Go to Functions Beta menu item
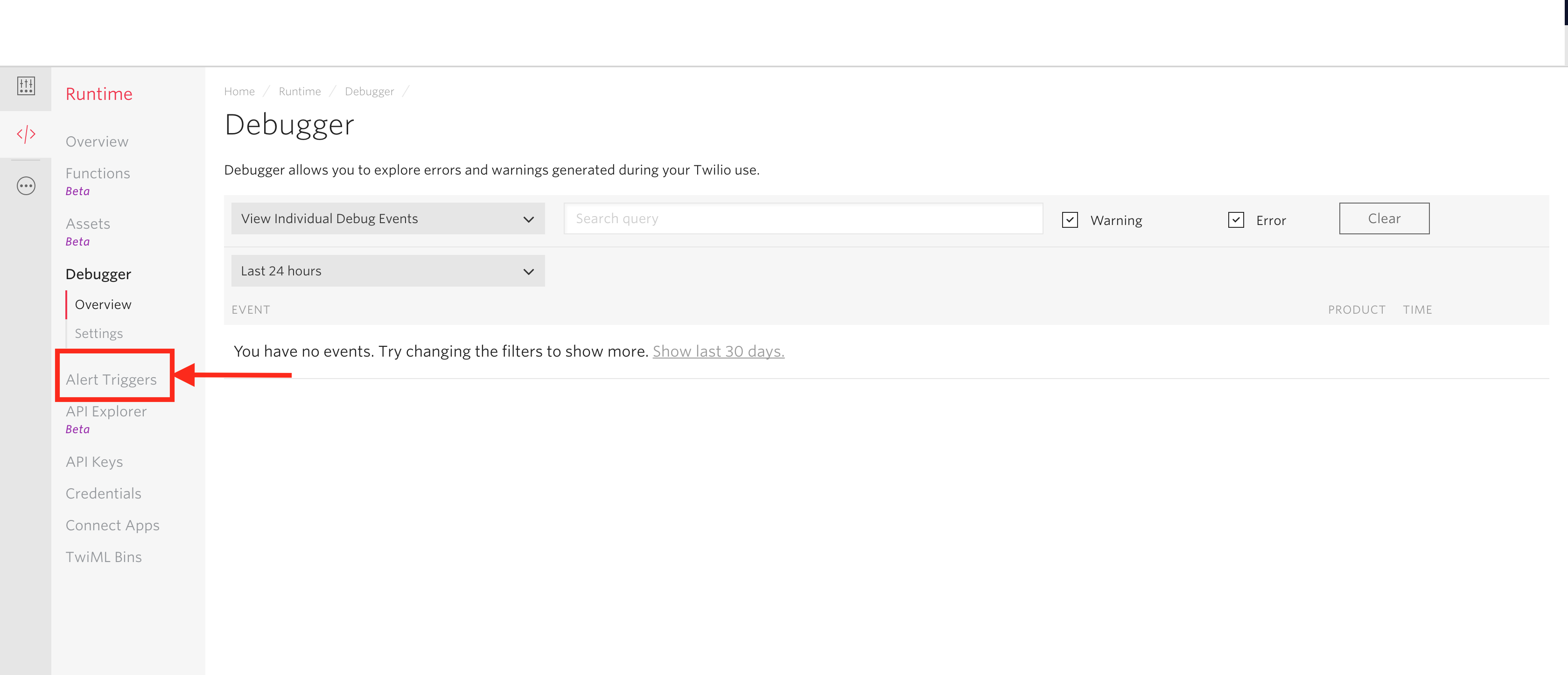Image resolution: width=1568 pixels, height=675 pixels. pos(98,174)
